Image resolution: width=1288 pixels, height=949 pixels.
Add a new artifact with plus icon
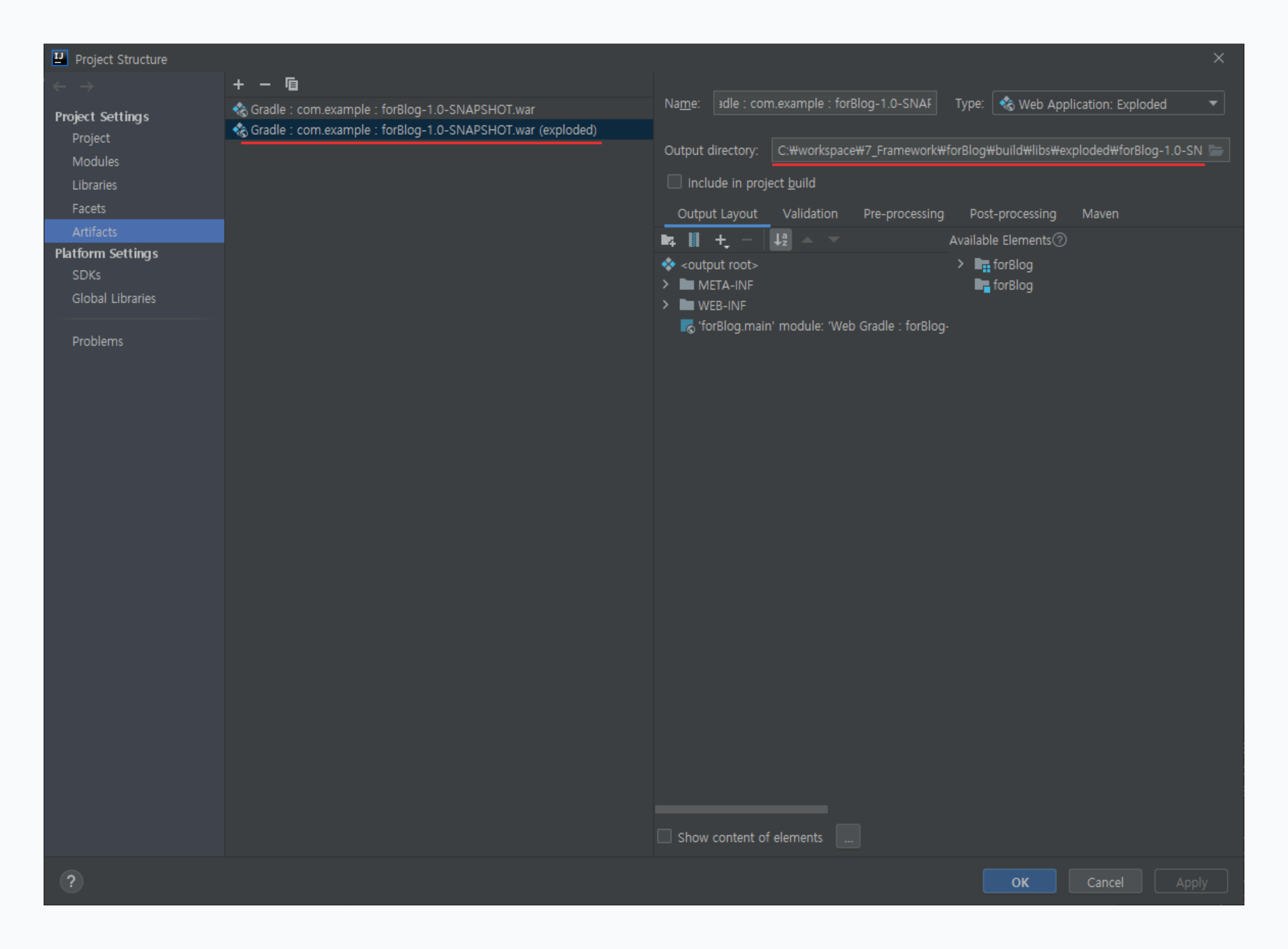coord(238,84)
